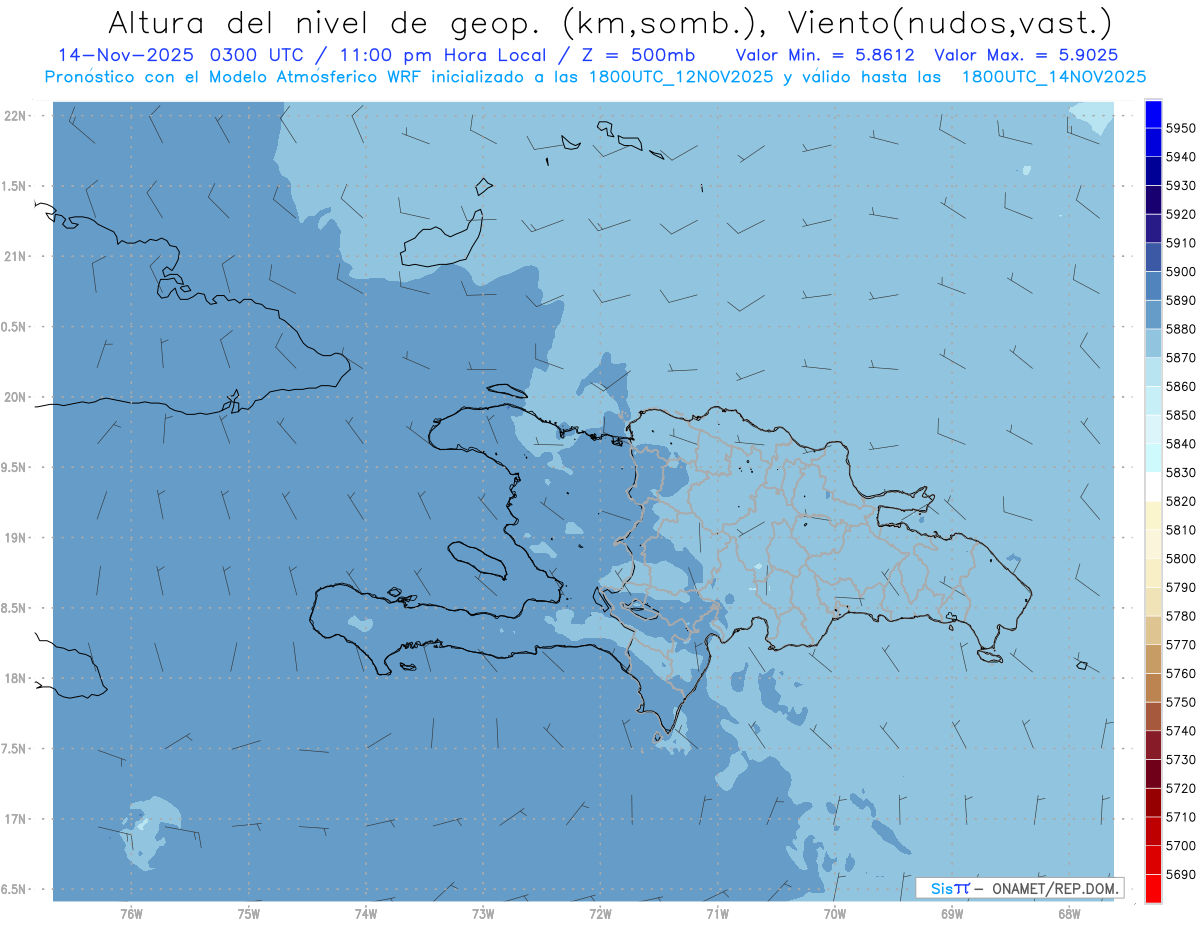Screen dimensions: 1200x927
Task: Click the latitude label "17N"
Action: pos(16,819)
